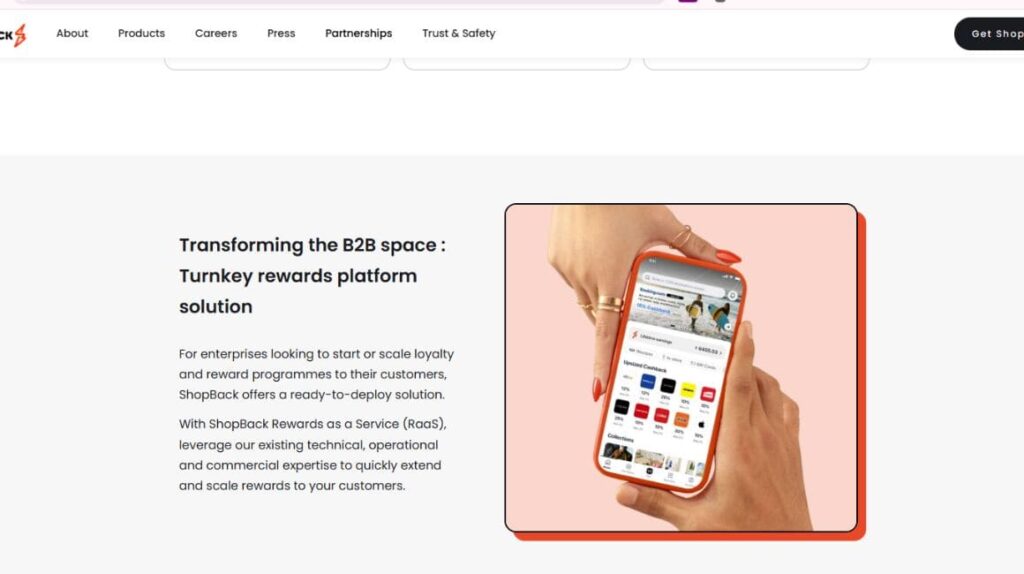Click the surfers banner on the phone screen

(687, 310)
